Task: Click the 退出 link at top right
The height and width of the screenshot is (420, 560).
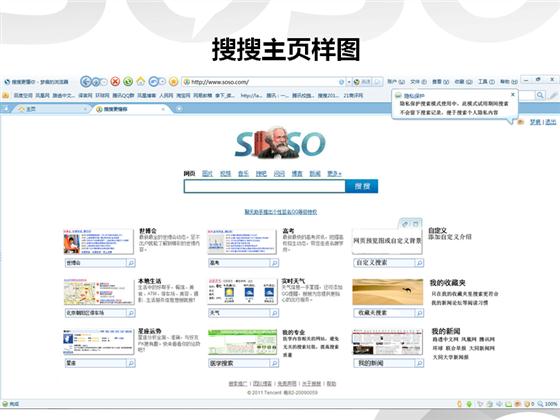Action: (551, 122)
